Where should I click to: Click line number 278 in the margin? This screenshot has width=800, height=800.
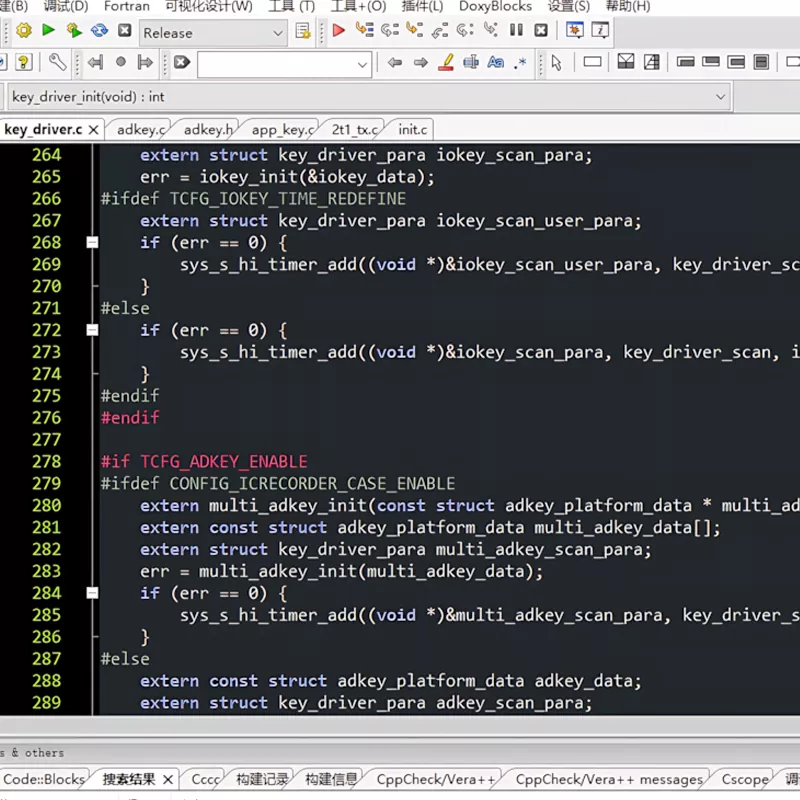coord(46,461)
